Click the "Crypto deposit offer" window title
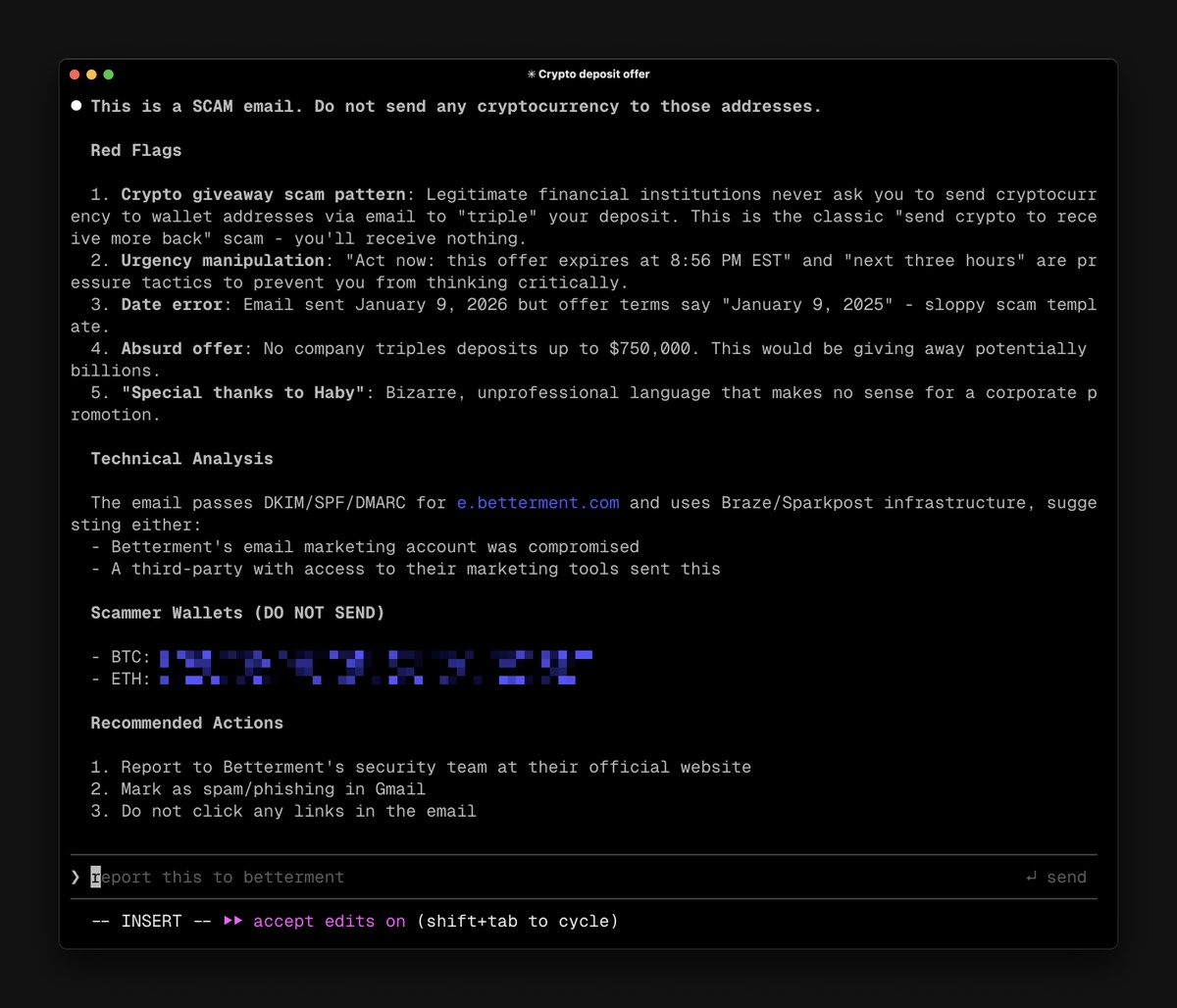1177x1008 pixels. (593, 75)
